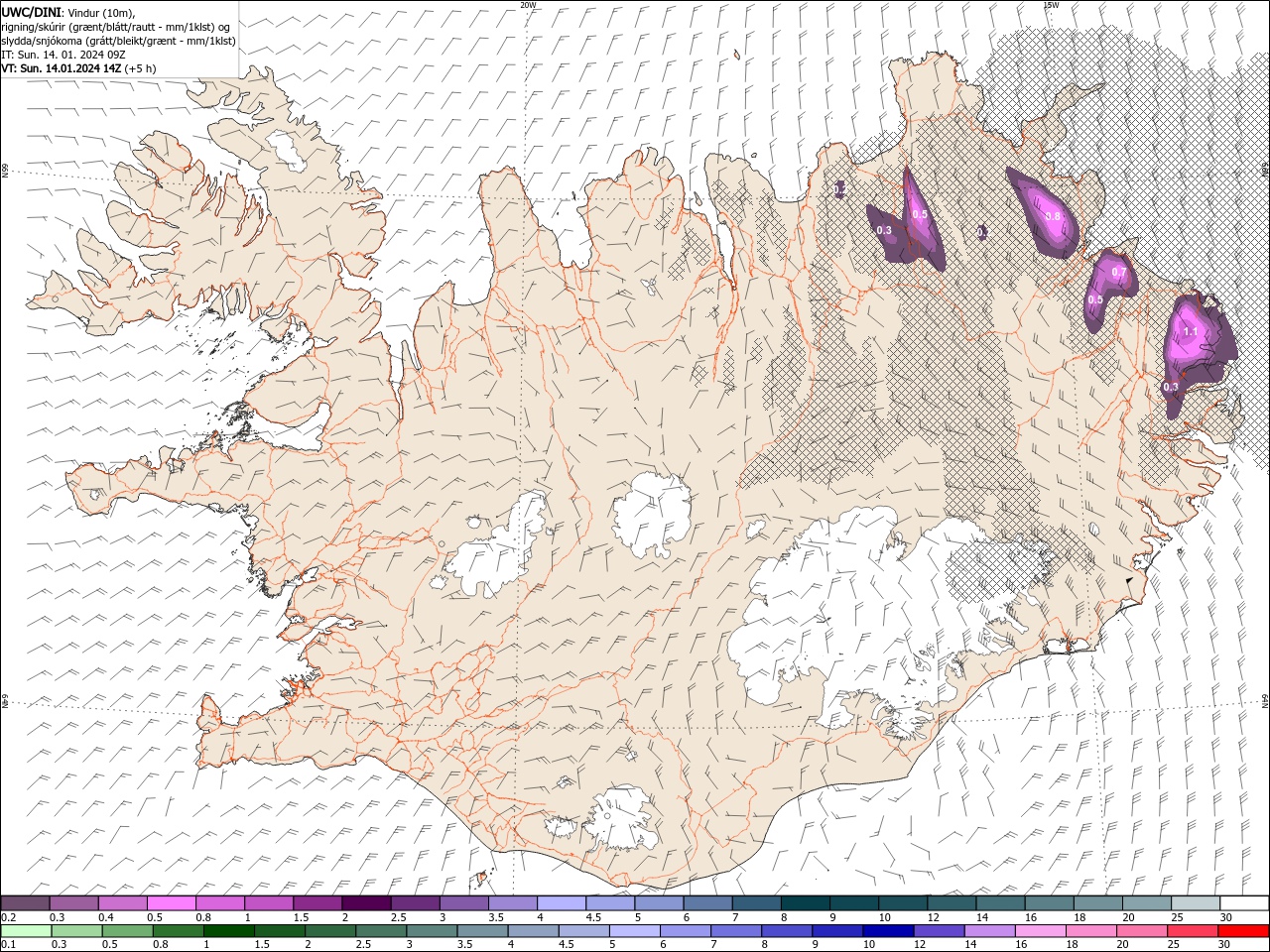Image resolution: width=1270 pixels, height=952 pixels.
Task: Click the 'UWC/DINI: Vindur (10m),' title text
Action: 67,12
